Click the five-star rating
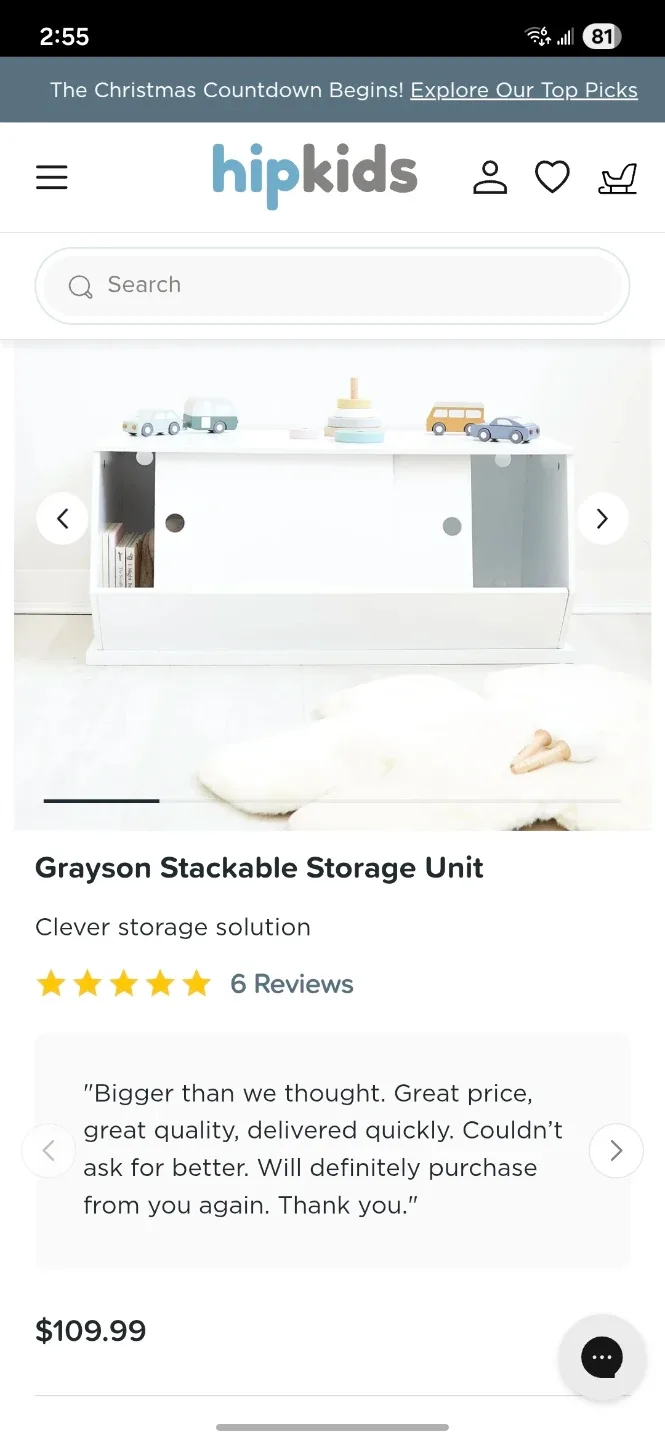The width and height of the screenshot is (665, 1440). (x=124, y=984)
